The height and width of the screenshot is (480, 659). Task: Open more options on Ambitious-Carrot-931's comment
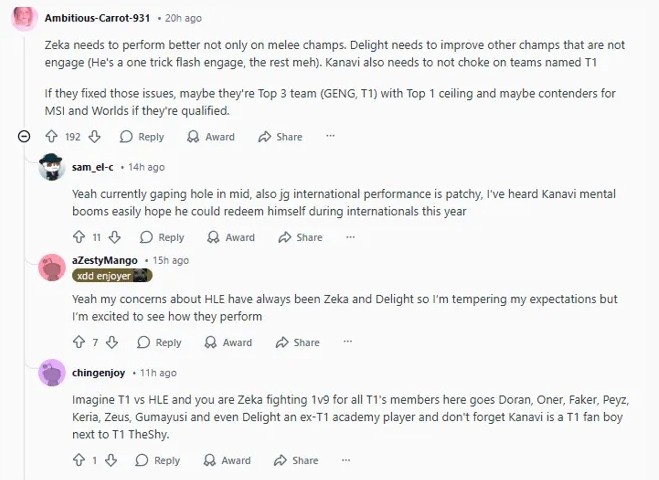tap(330, 136)
